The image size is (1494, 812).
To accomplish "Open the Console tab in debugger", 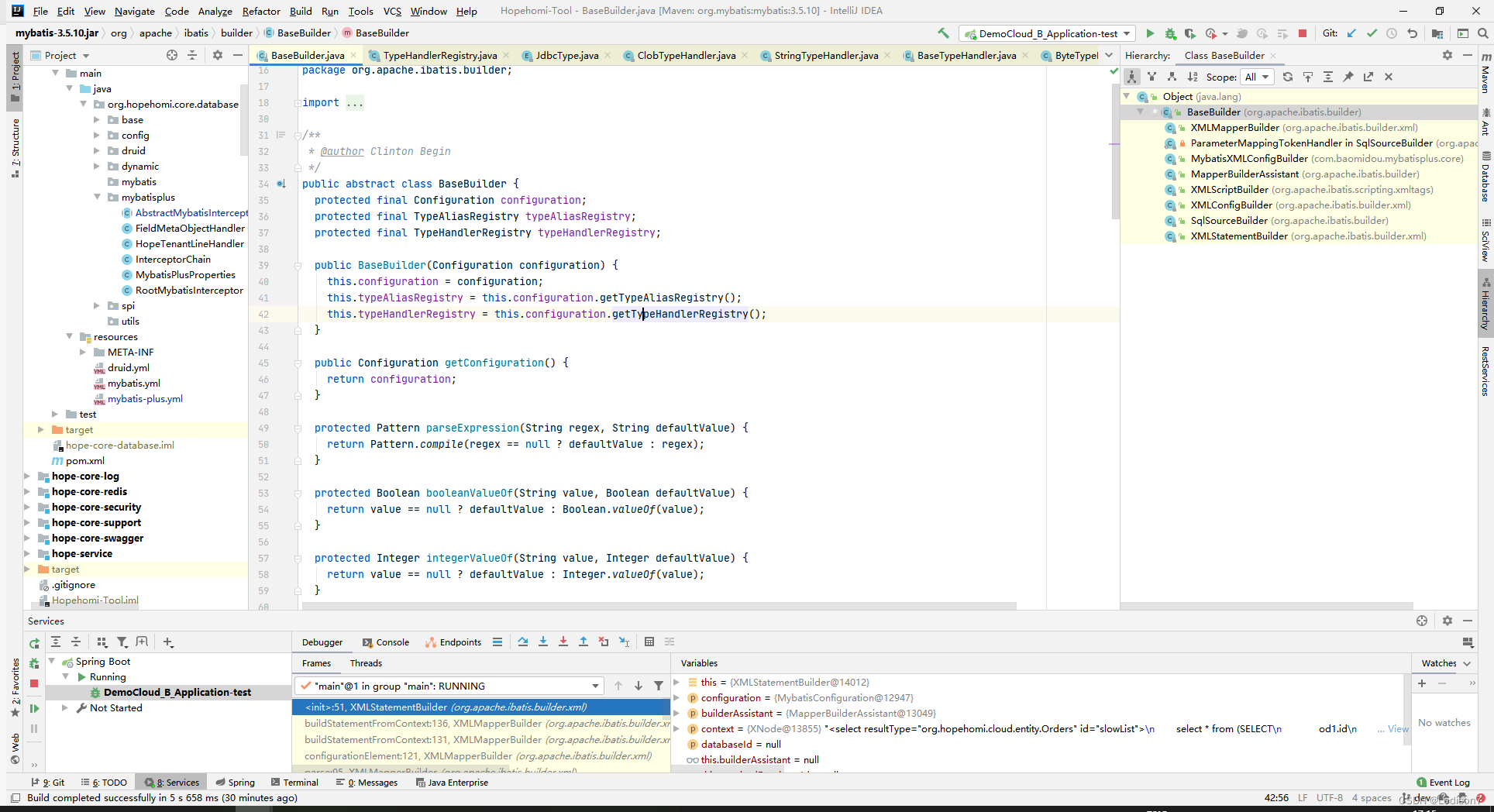I will coord(386,642).
